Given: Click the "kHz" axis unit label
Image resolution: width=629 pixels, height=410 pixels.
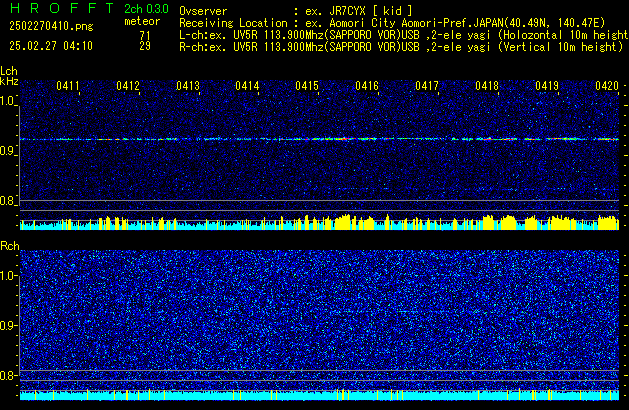Looking at the screenshot, I should pyautogui.click(x=9, y=81).
